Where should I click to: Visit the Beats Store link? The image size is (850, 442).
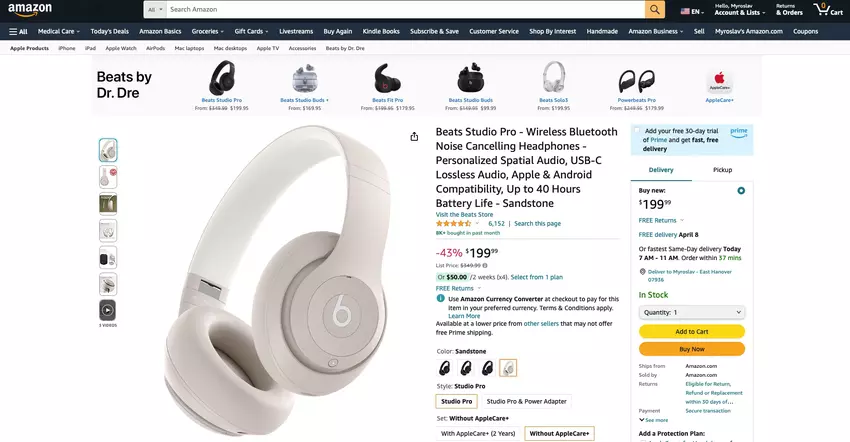(x=465, y=215)
